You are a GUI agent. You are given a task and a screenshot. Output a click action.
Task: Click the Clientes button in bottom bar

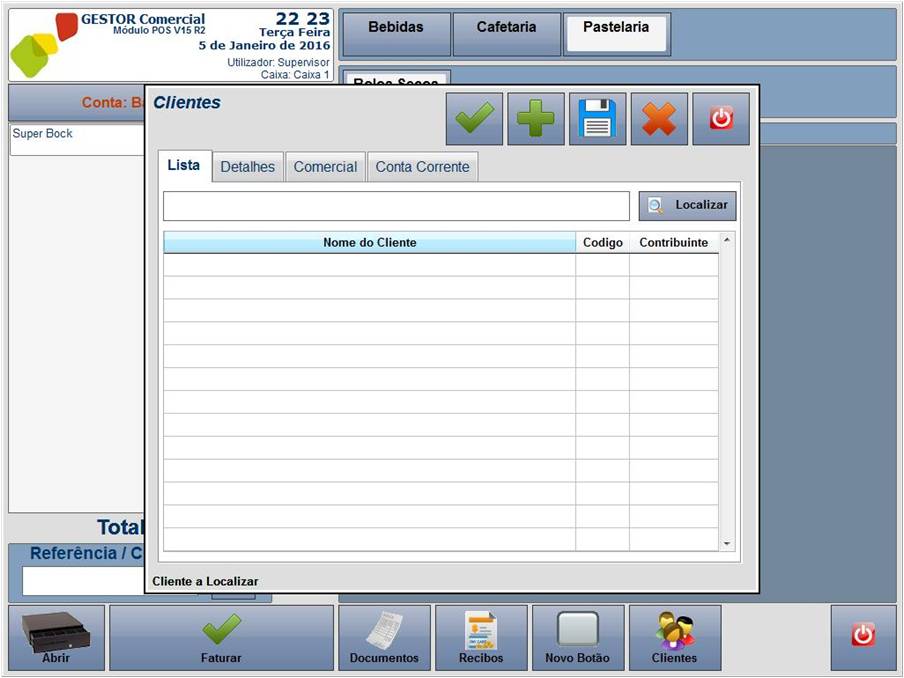tap(674, 638)
